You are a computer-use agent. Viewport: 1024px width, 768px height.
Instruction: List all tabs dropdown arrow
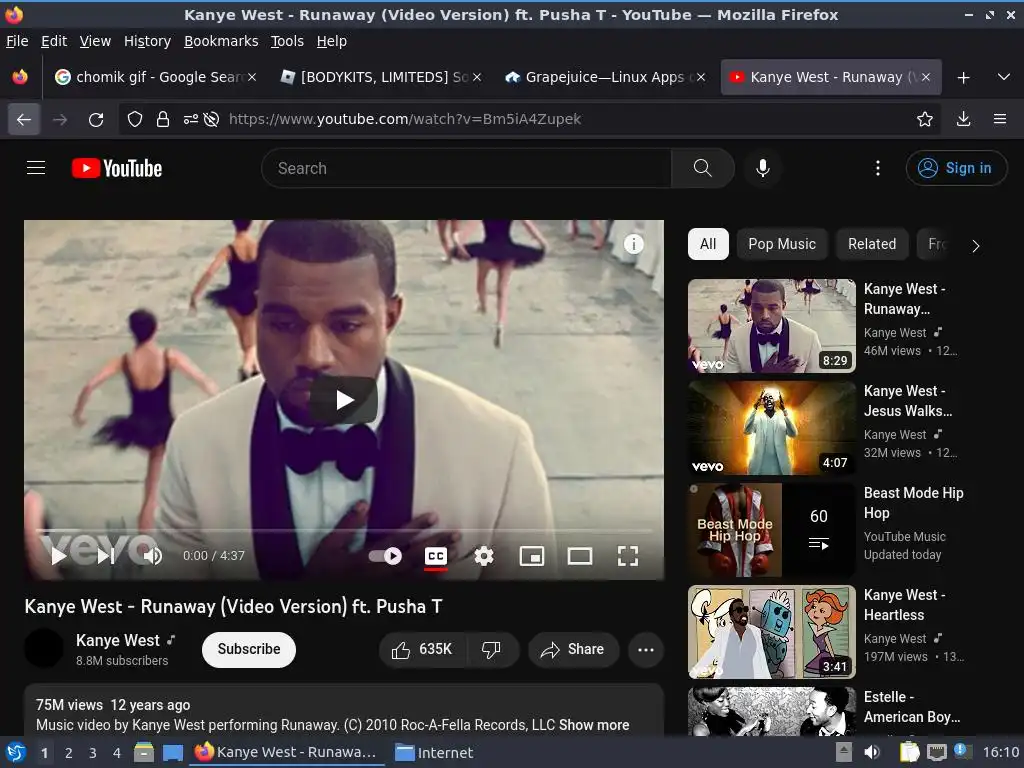(1004, 78)
